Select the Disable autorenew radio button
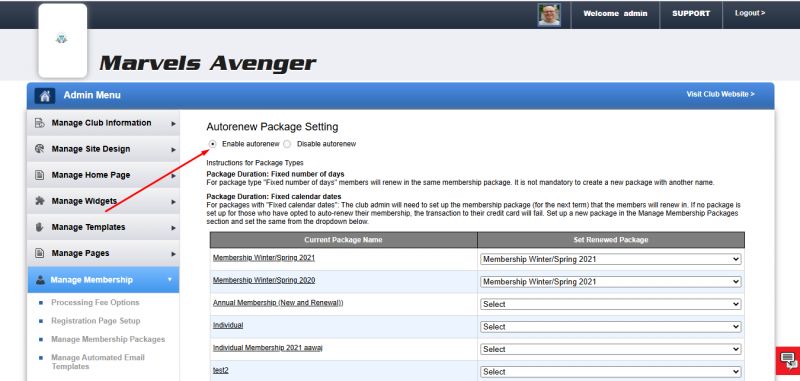The width and height of the screenshot is (800, 381). (x=287, y=144)
